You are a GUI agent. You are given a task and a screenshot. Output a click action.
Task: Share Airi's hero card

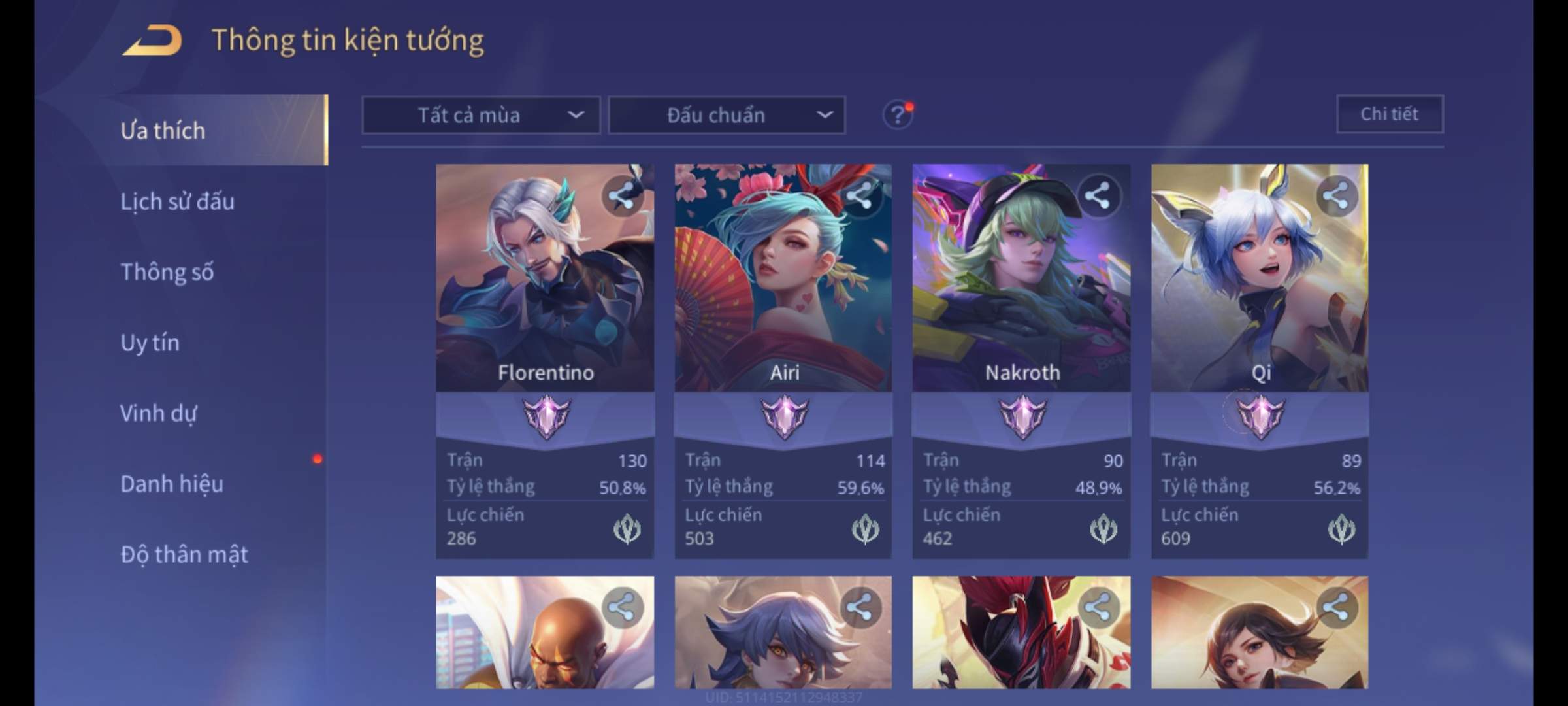(859, 196)
